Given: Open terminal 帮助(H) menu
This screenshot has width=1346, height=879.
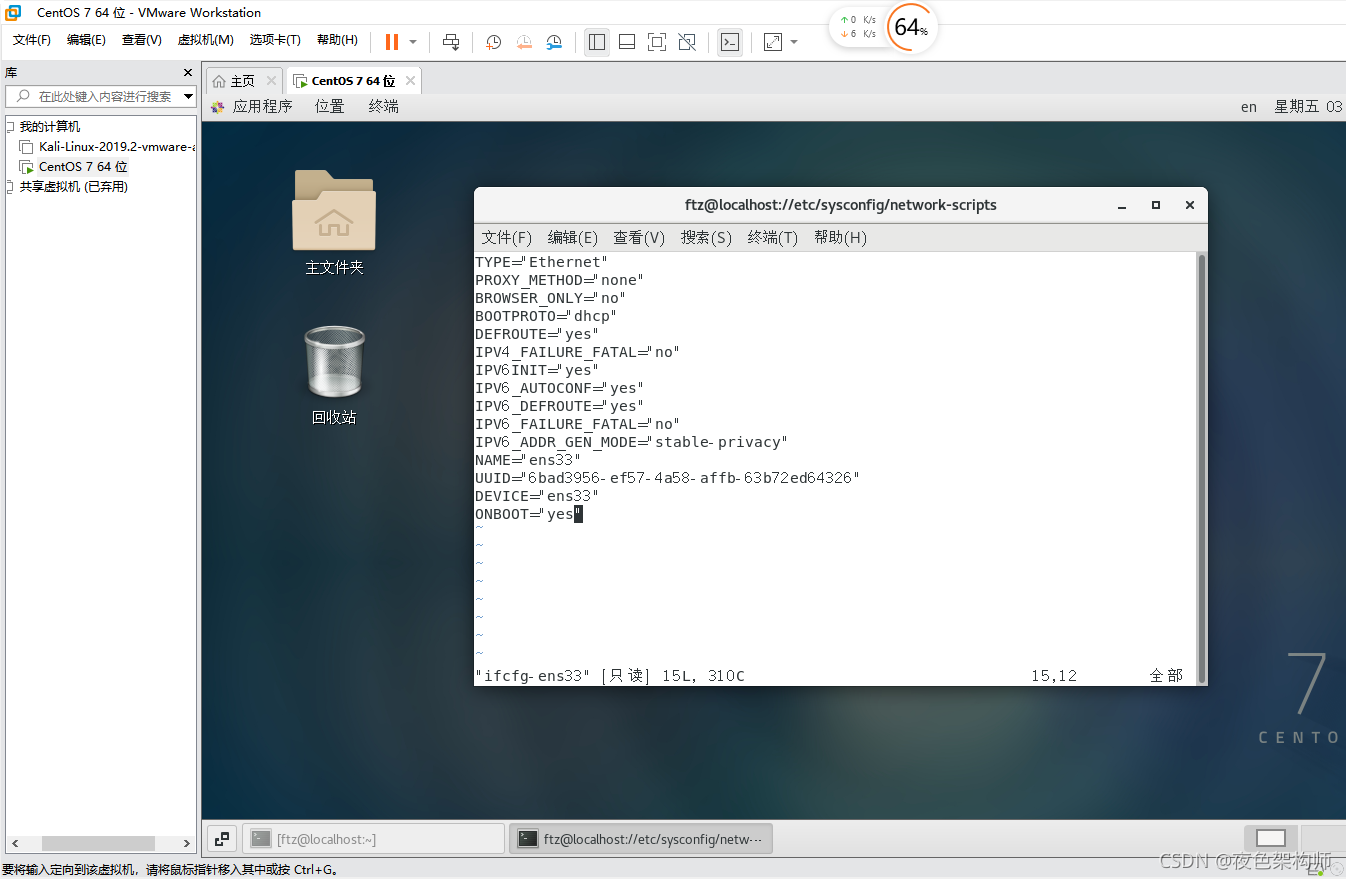Looking at the screenshot, I should click(x=840, y=238).
